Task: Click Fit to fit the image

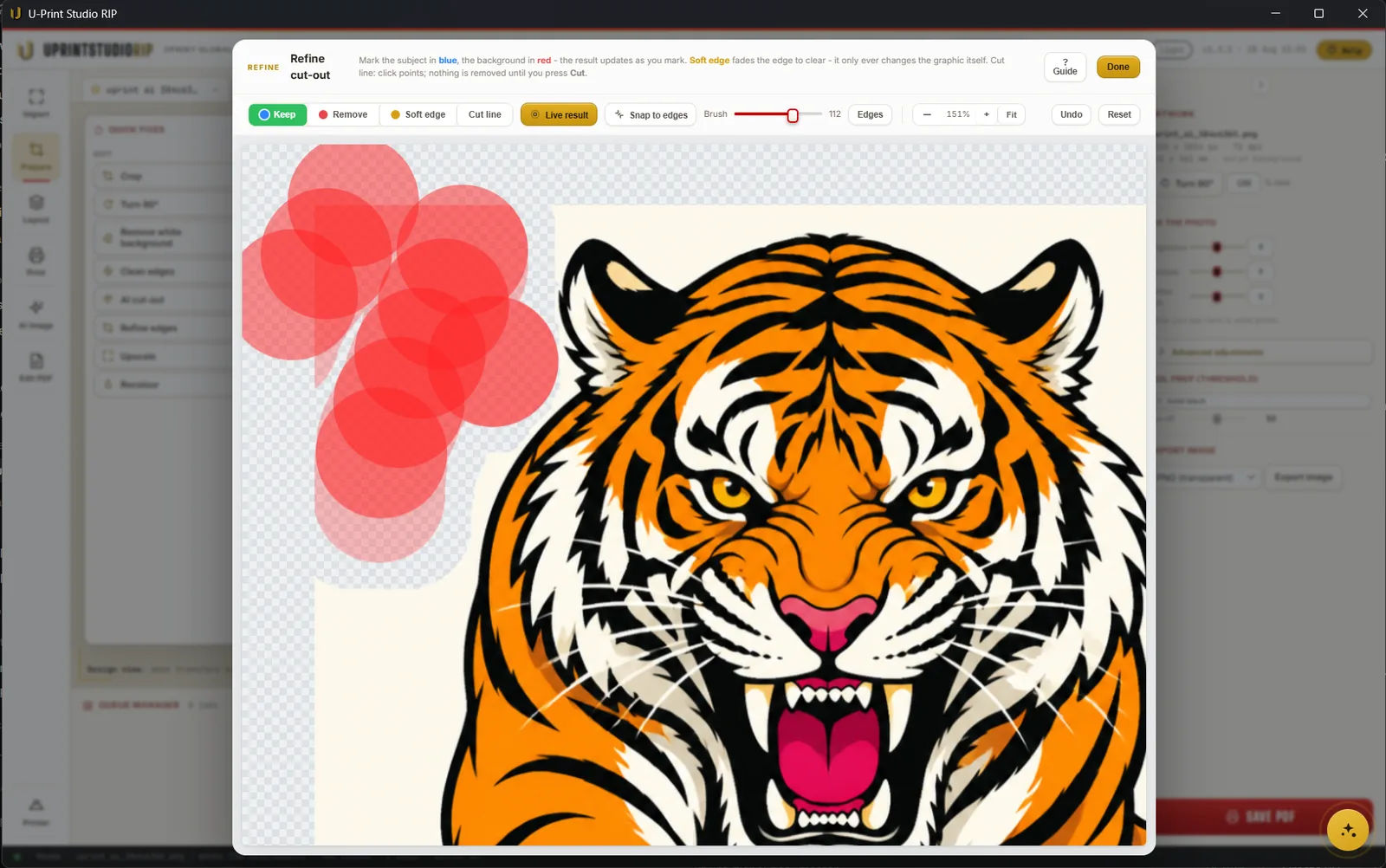Action: [x=1011, y=114]
